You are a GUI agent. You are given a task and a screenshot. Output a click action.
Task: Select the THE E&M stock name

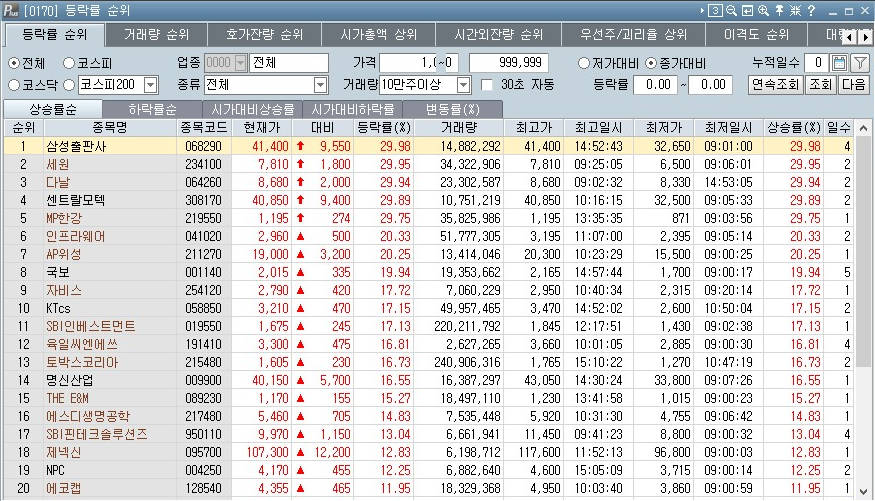[68, 398]
